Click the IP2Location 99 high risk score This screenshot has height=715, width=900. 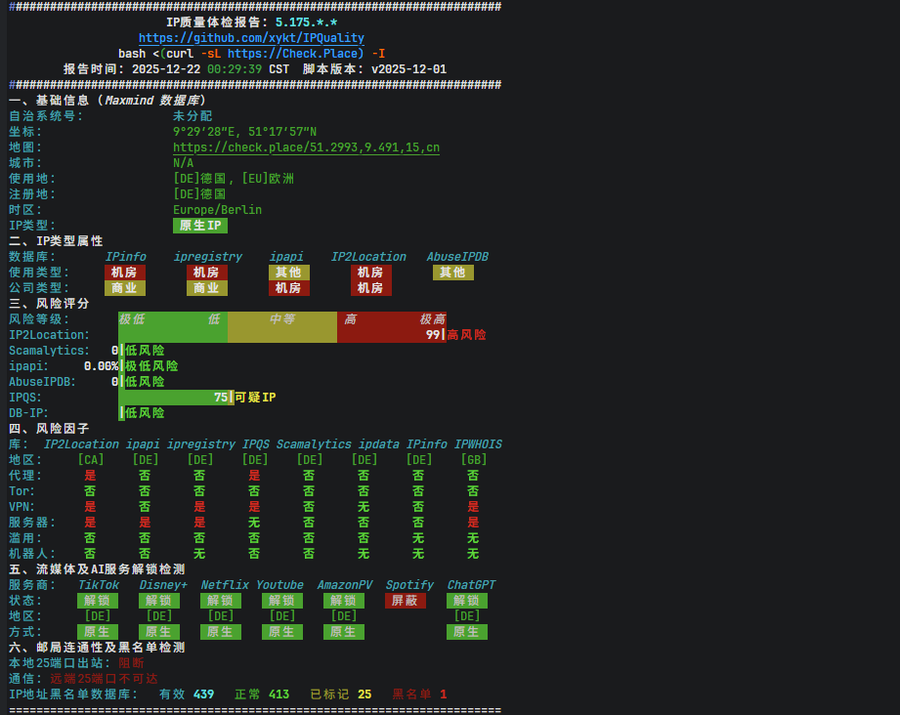[x=433, y=335]
